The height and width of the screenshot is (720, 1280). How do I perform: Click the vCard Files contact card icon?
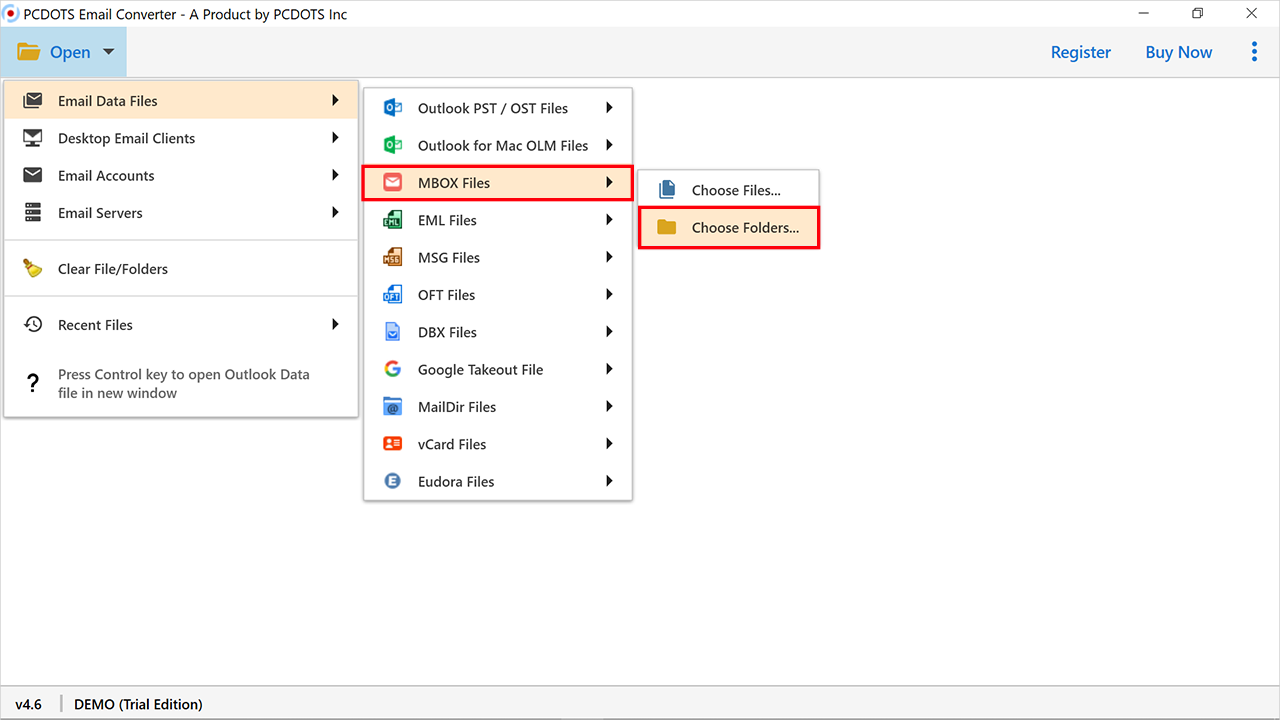click(393, 444)
